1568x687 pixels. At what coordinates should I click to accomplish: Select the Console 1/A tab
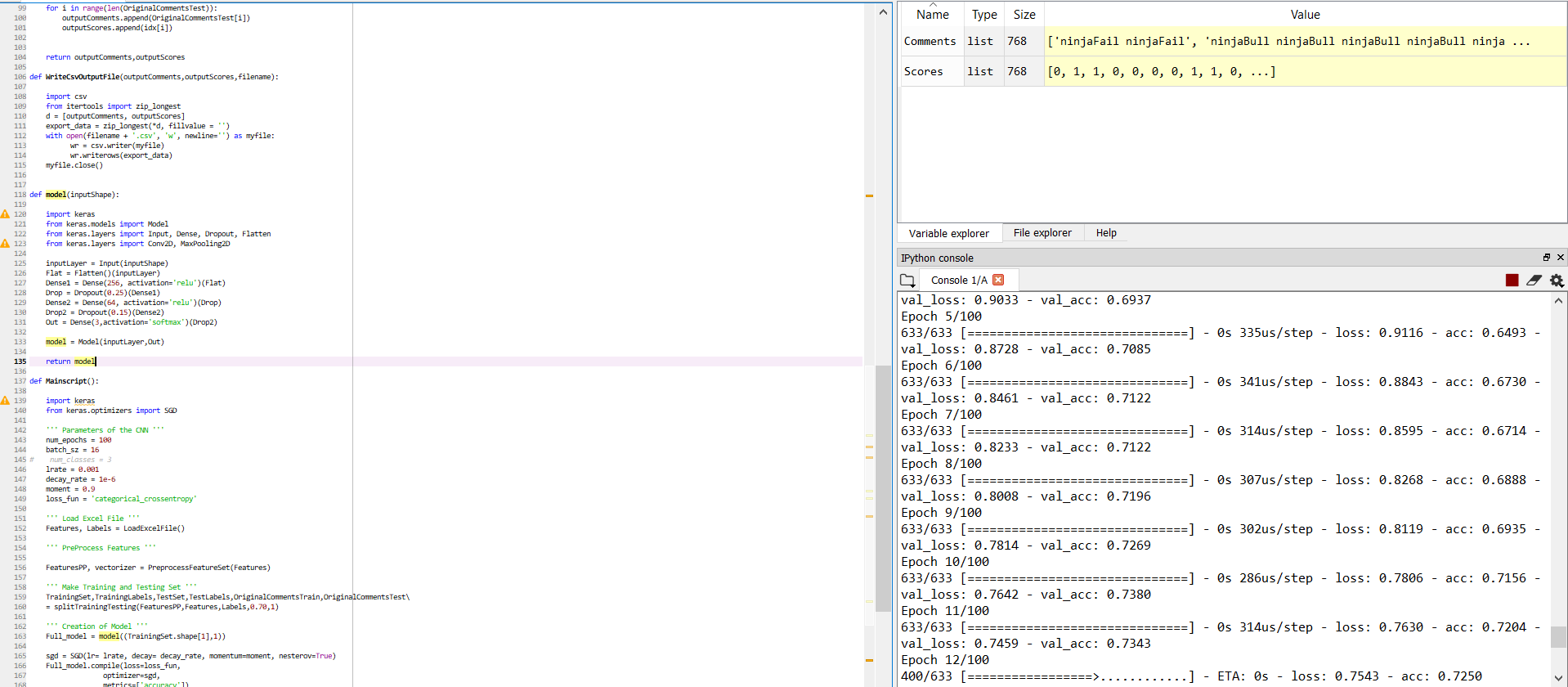click(959, 280)
